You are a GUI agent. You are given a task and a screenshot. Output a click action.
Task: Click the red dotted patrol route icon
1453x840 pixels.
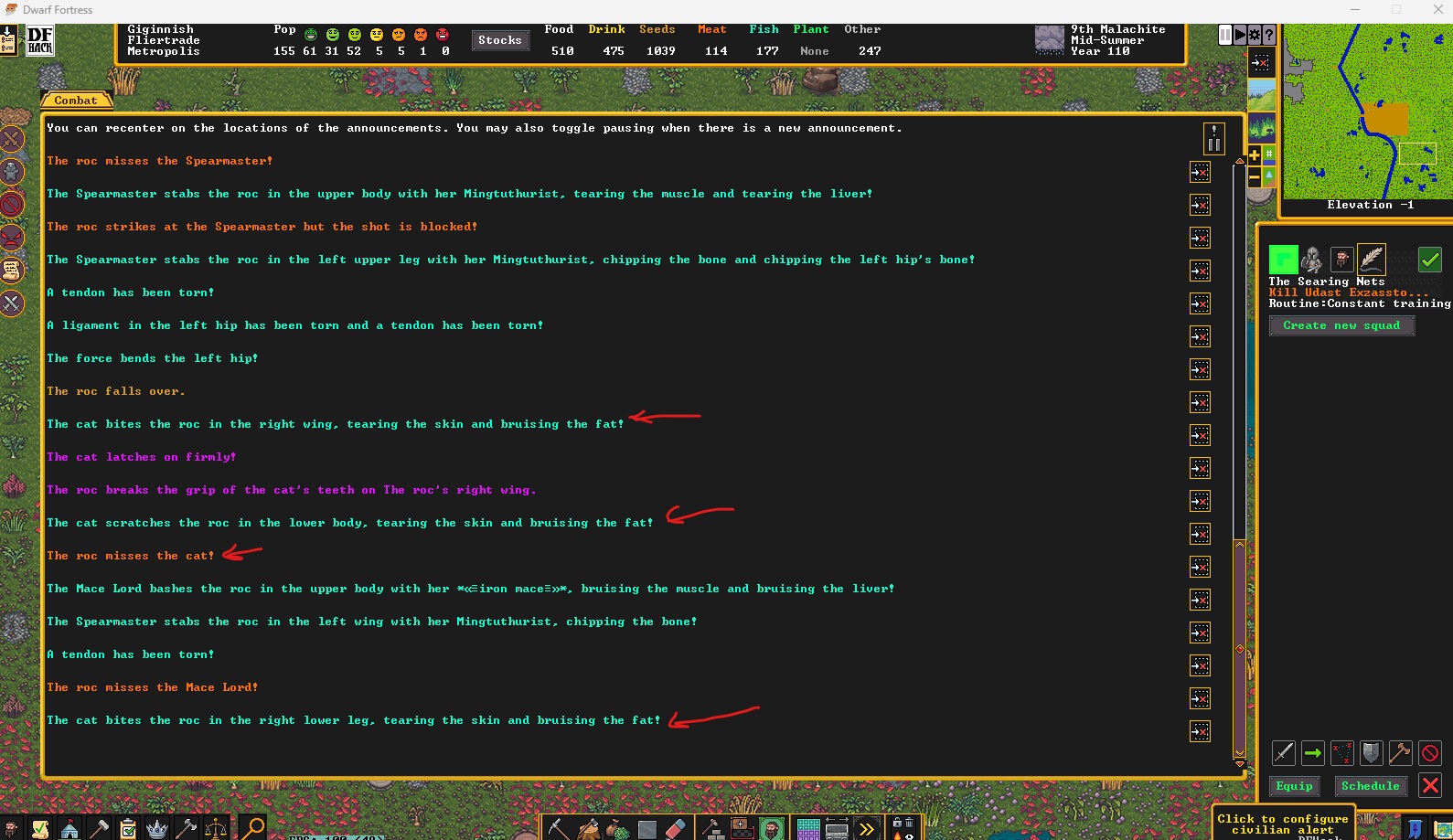pos(1342,753)
